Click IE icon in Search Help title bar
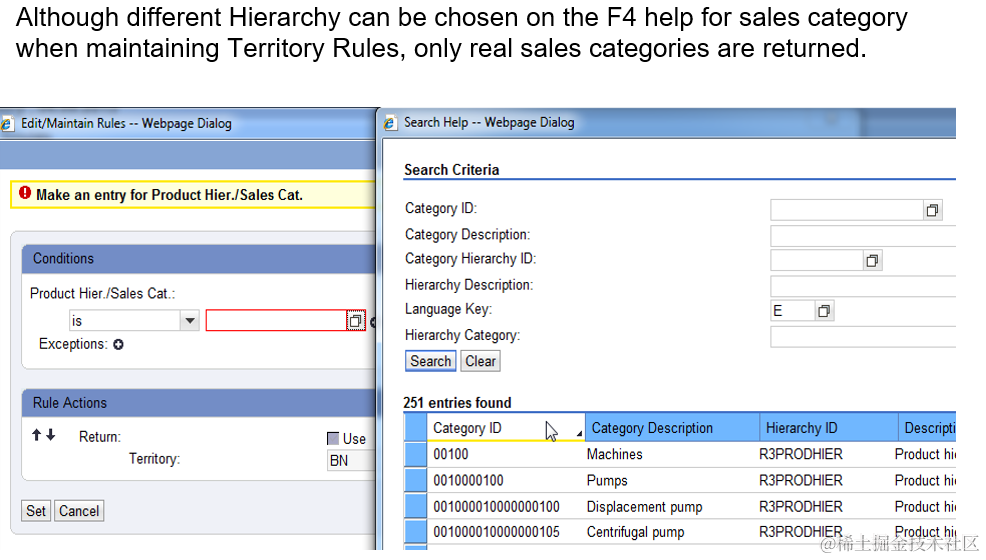The width and height of the screenshot is (986, 560). pos(390,123)
